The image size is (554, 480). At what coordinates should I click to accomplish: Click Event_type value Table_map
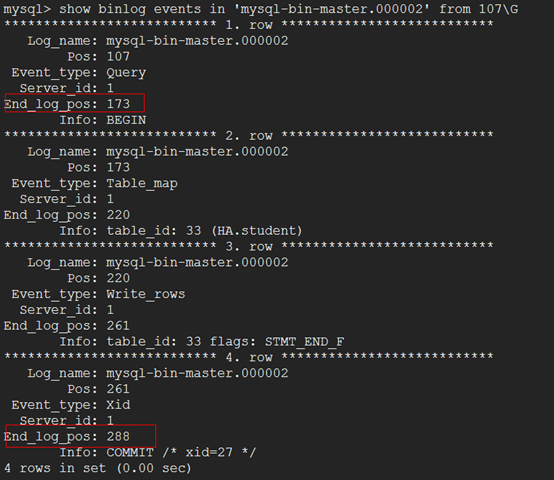click(142, 184)
